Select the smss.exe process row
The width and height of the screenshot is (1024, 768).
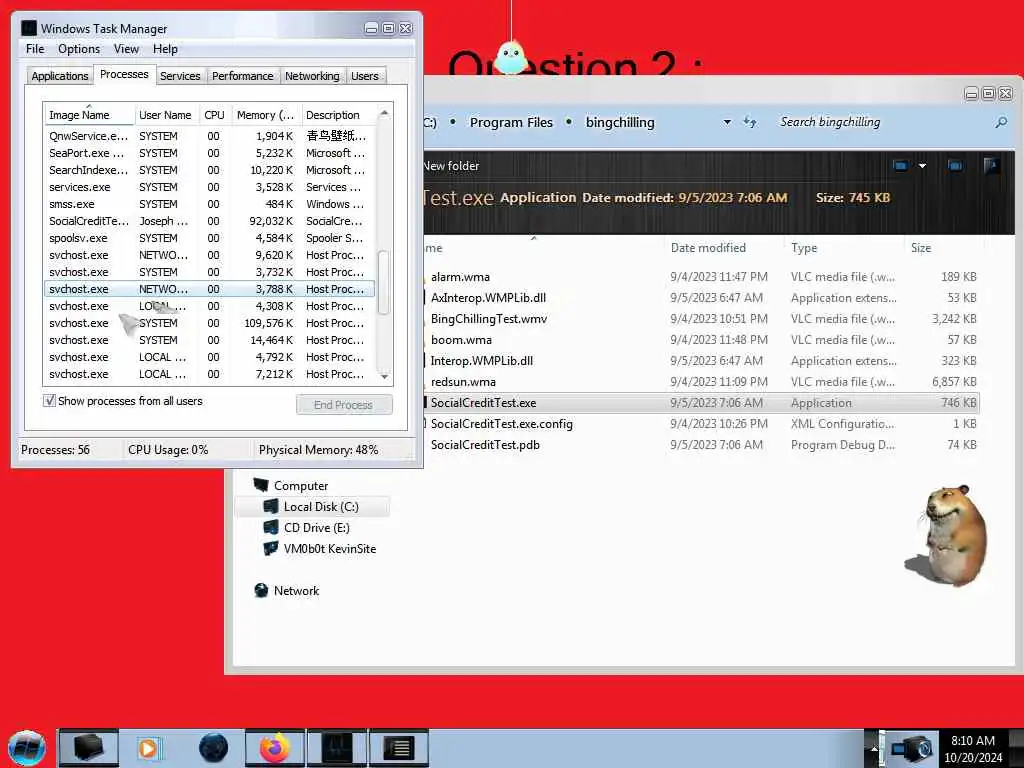[210, 204]
